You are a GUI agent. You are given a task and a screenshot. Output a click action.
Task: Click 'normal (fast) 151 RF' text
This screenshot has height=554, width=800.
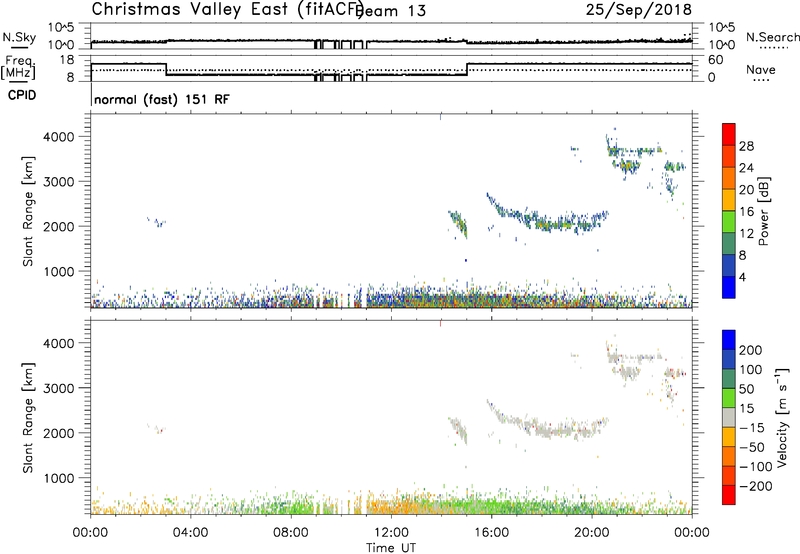162,99
